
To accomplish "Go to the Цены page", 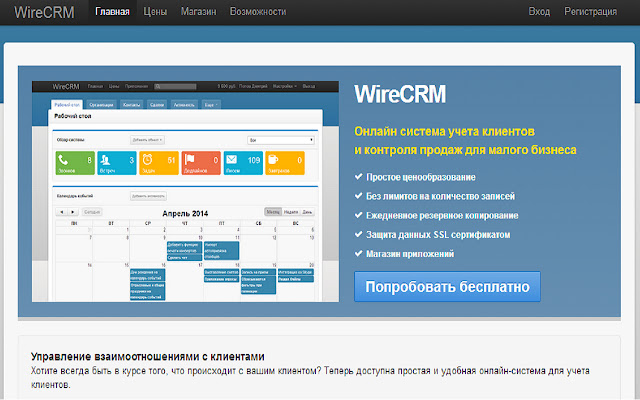I will [x=155, y=12].
